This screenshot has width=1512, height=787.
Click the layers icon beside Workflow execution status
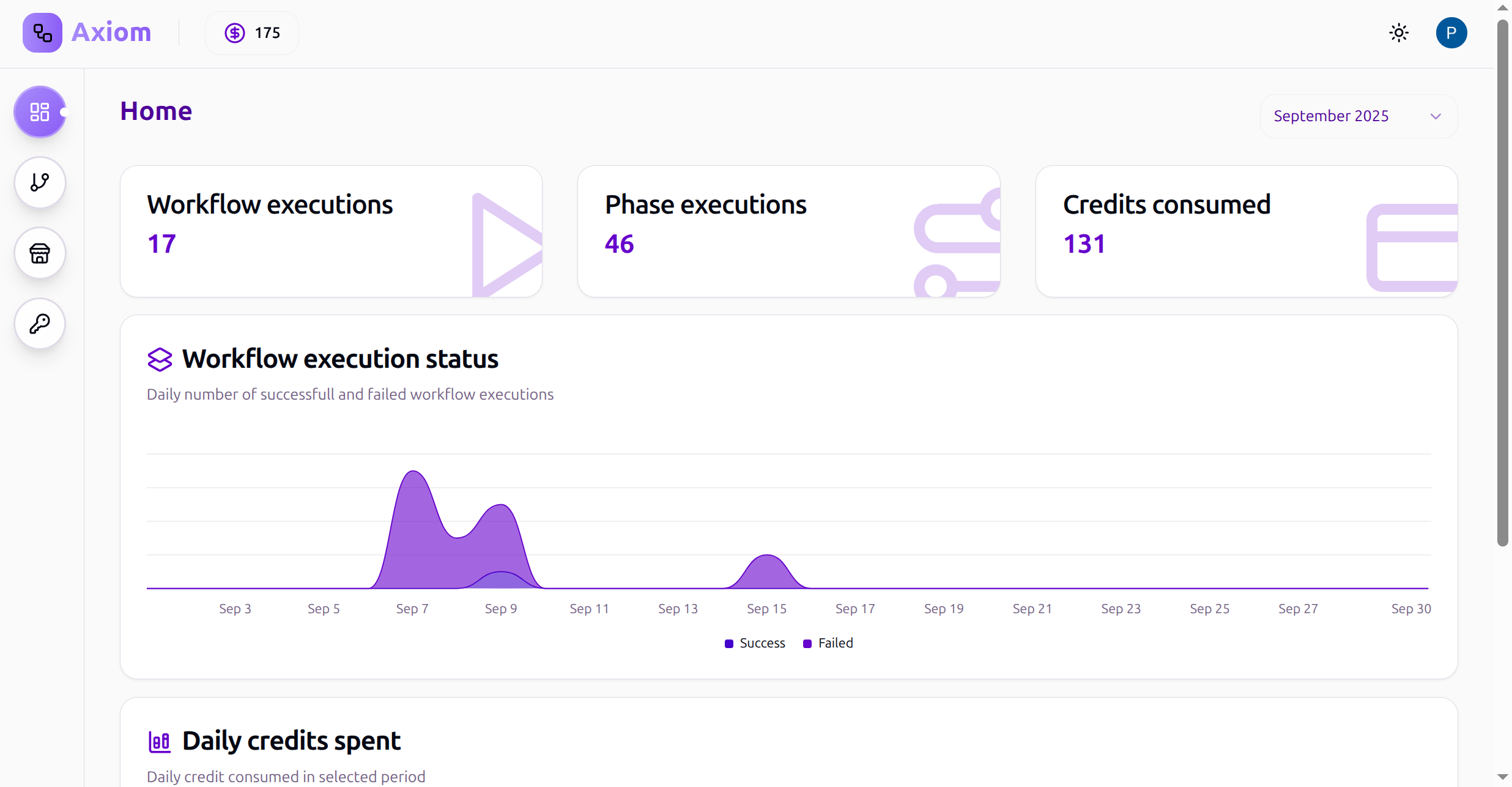pyautogui.click(x=160, y=359)
